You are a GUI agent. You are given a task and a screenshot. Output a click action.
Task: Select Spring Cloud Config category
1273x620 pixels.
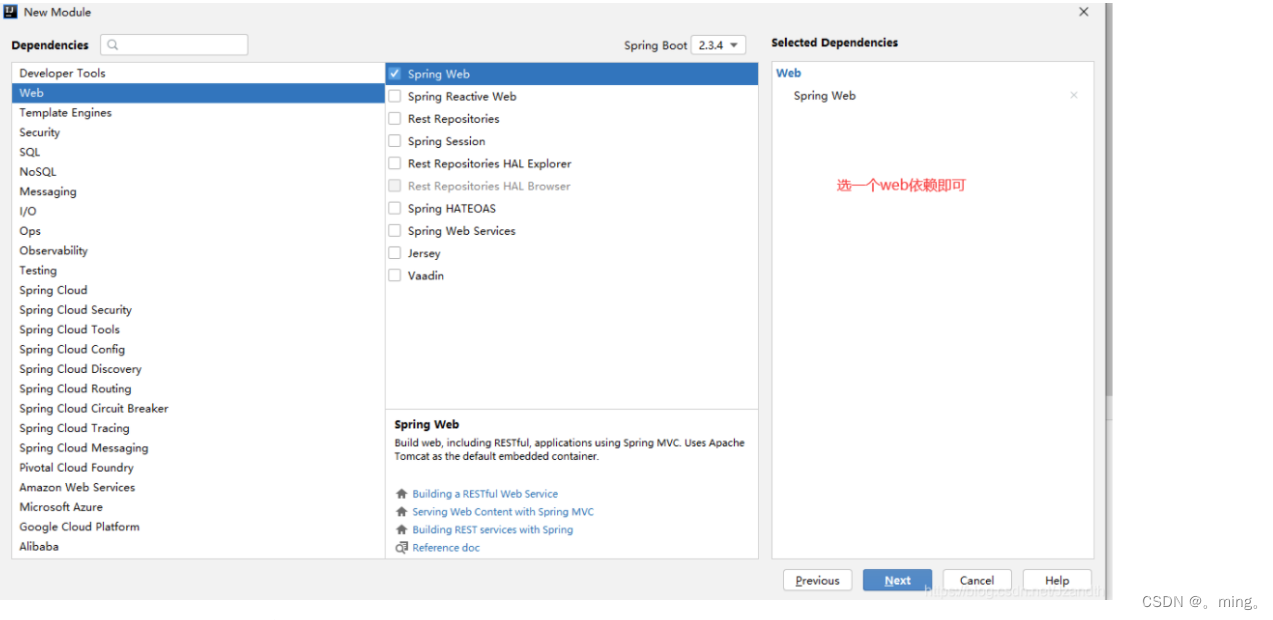point(198,350)
